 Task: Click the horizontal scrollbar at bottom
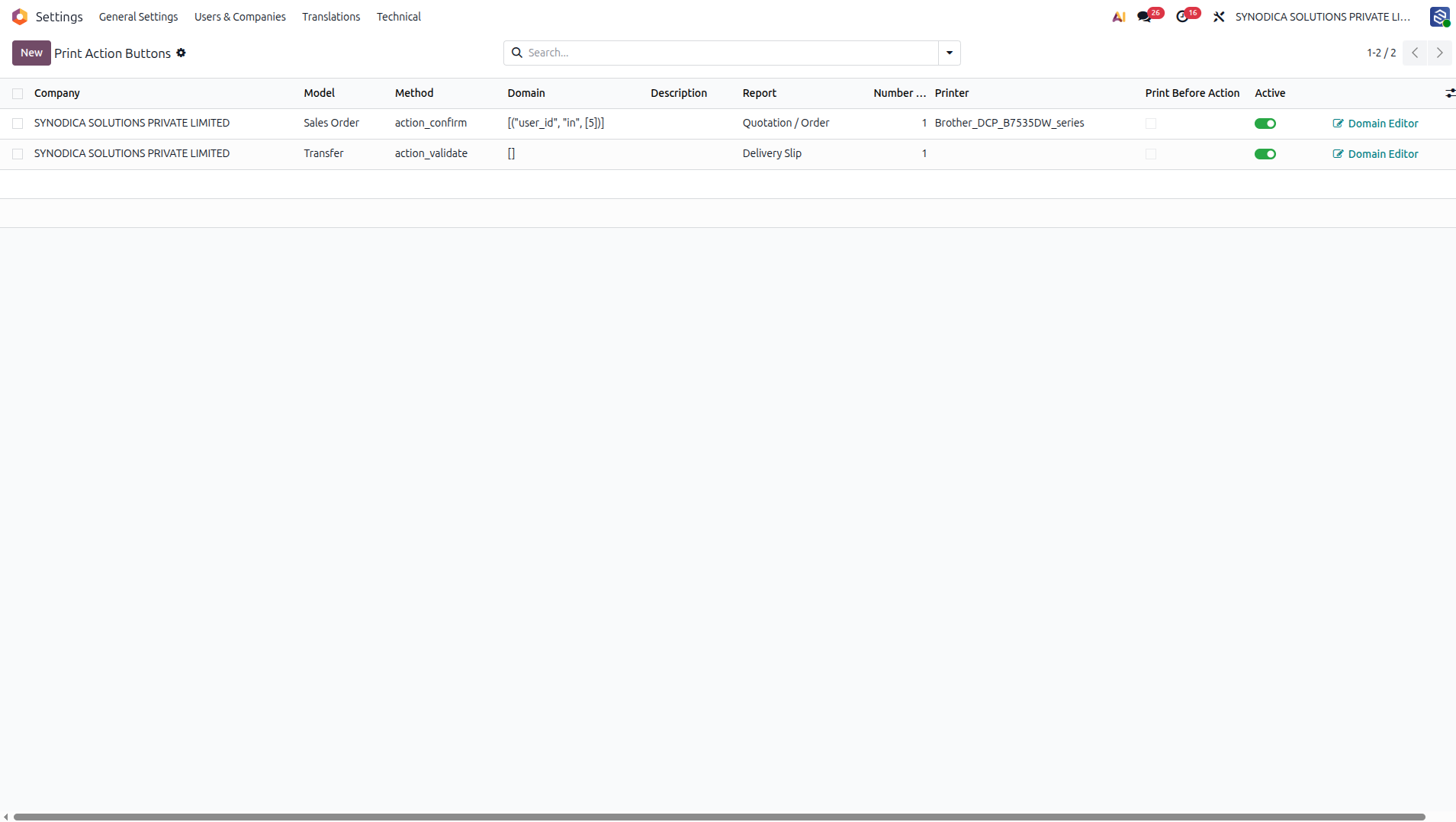coord(719,817)
